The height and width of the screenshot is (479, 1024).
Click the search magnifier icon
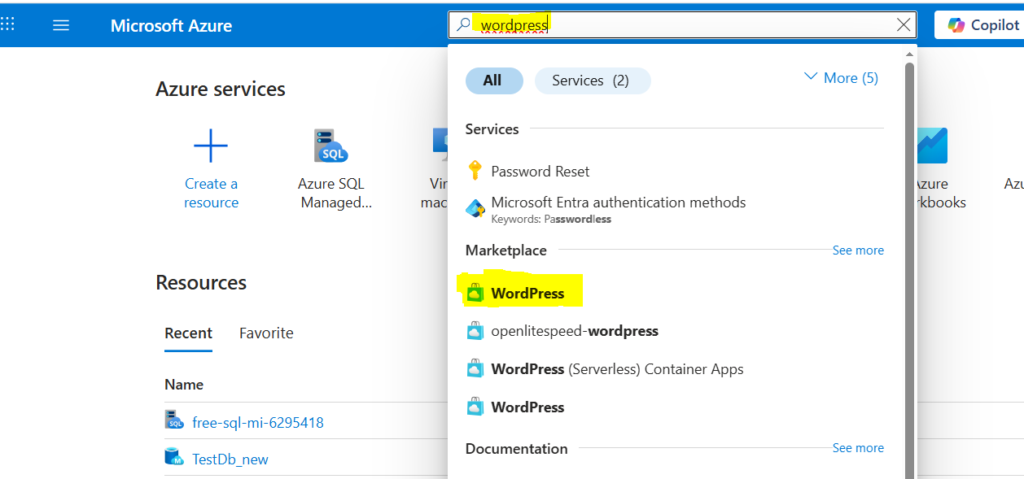pyautogui.click(x=463, y=25)
